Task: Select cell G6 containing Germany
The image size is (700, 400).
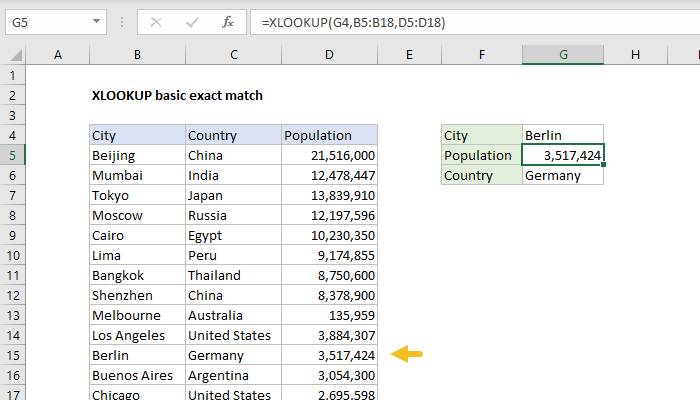Action: (563, 175)
